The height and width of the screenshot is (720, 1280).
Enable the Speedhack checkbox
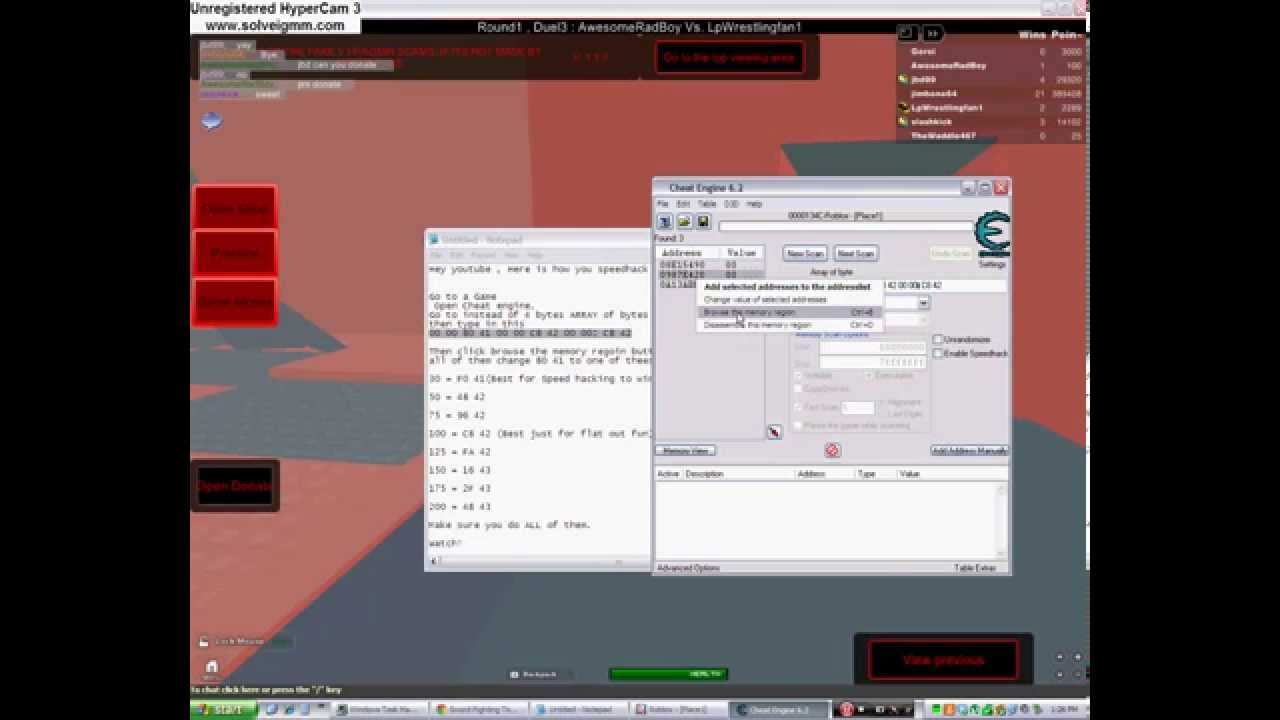938,353
